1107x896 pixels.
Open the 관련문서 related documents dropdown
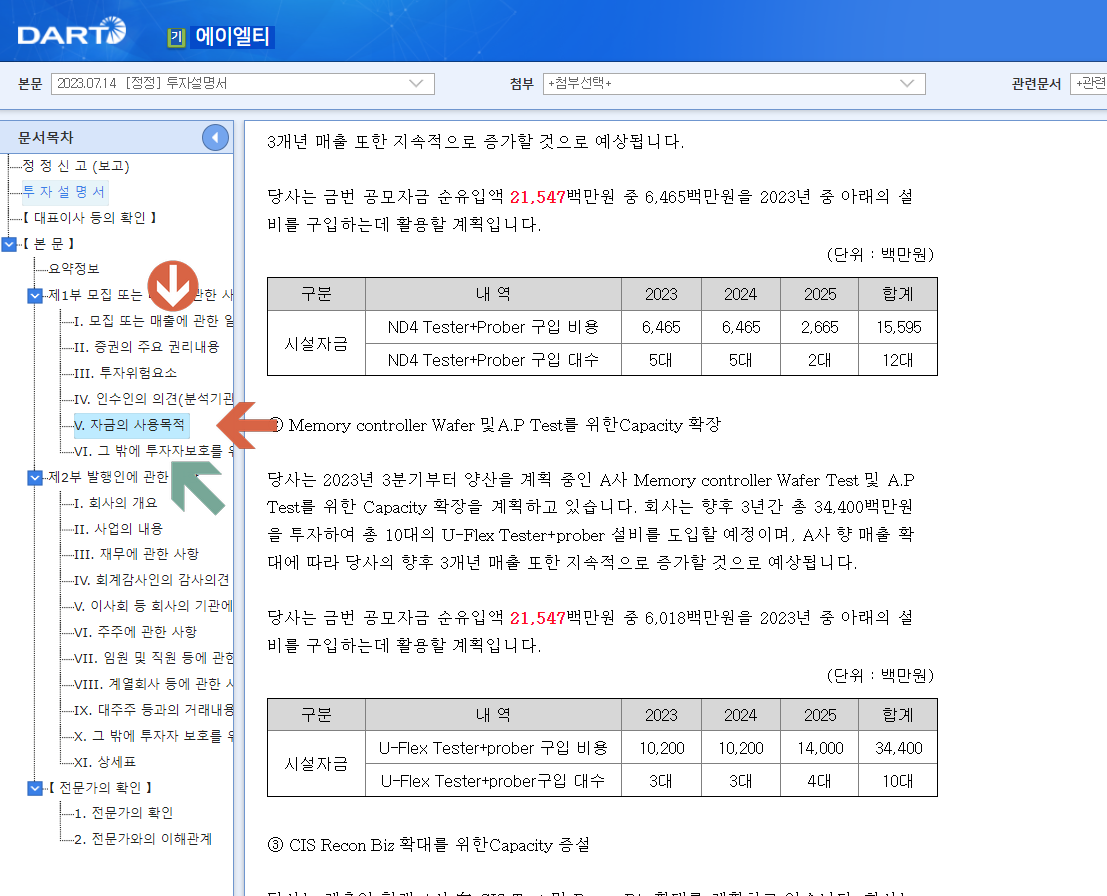click(x=1092, y=84)
